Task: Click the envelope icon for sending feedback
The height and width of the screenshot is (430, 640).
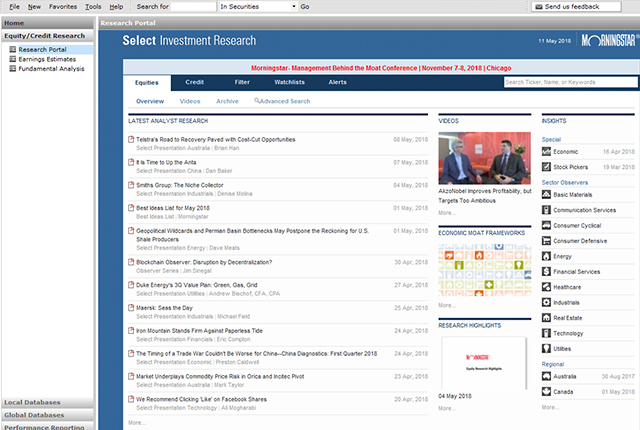Action: [x=539, y=7]
